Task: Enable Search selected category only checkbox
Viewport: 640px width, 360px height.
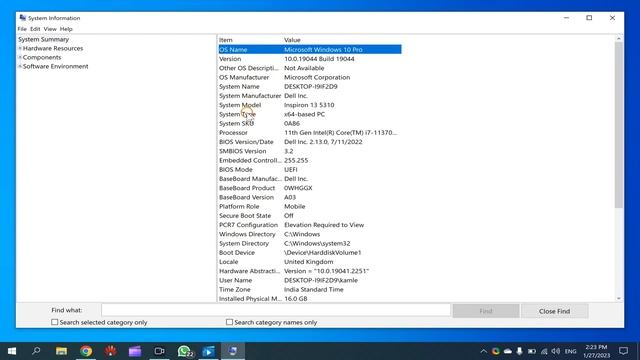Action: (x=55, y=322)
